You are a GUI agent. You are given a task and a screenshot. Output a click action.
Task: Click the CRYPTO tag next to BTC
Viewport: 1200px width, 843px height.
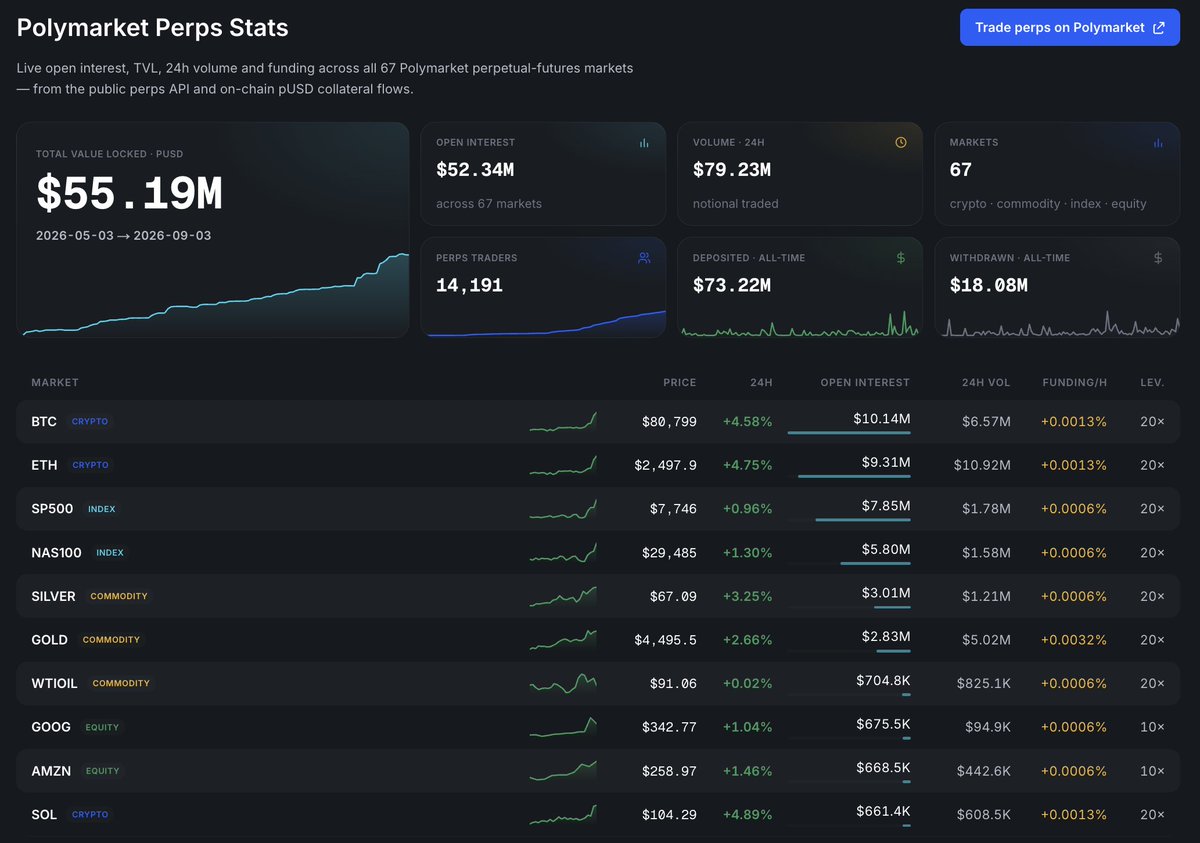point(90,422)
